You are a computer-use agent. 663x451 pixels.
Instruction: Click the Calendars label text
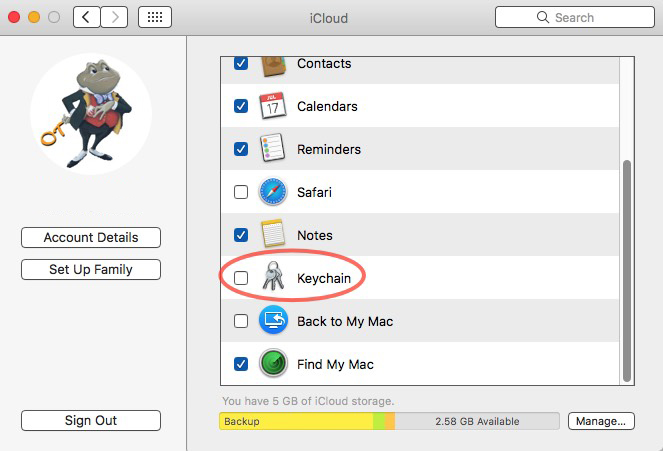coord(327,106)
